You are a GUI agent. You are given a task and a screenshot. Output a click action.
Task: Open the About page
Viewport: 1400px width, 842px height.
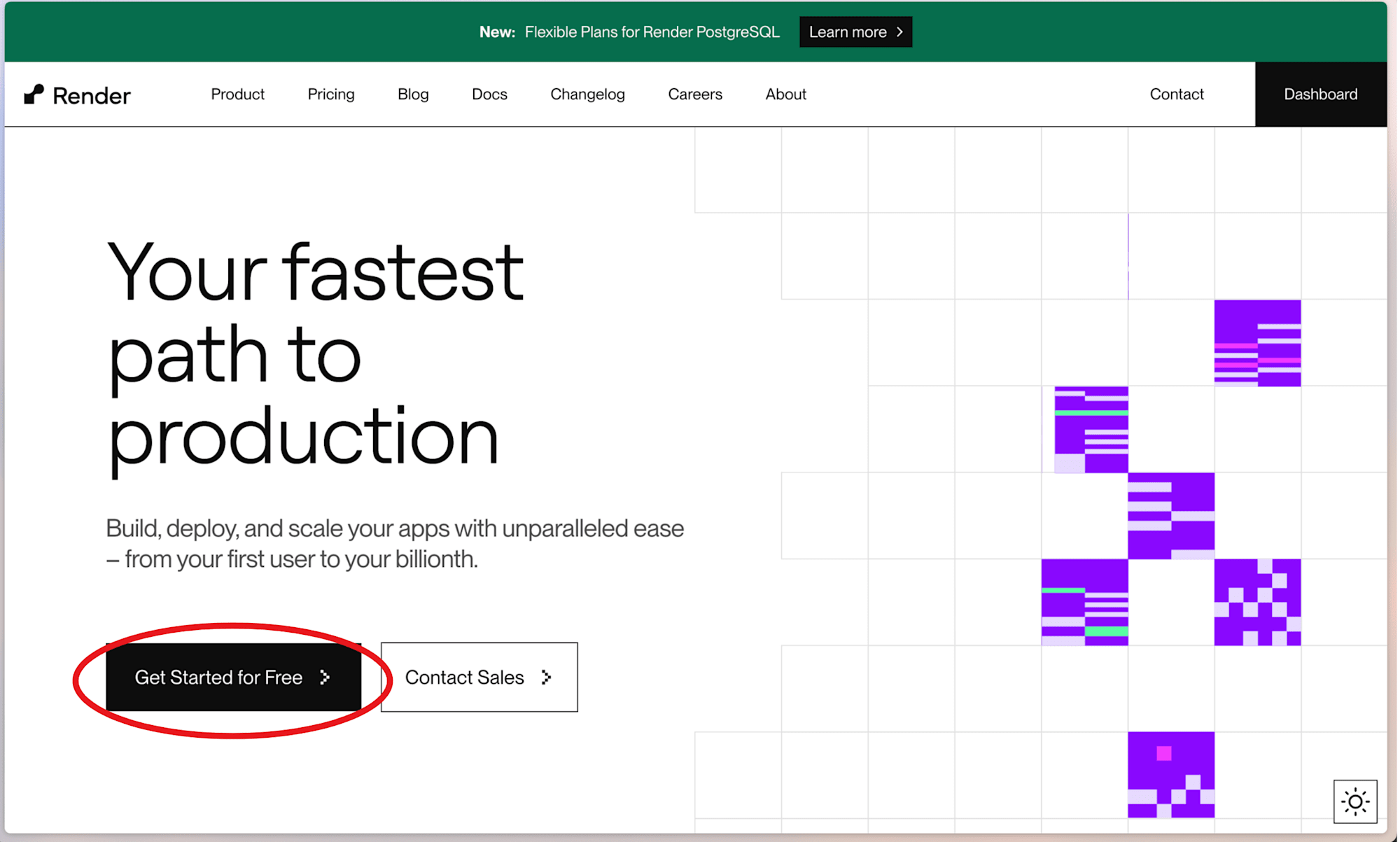coord(787,94)
